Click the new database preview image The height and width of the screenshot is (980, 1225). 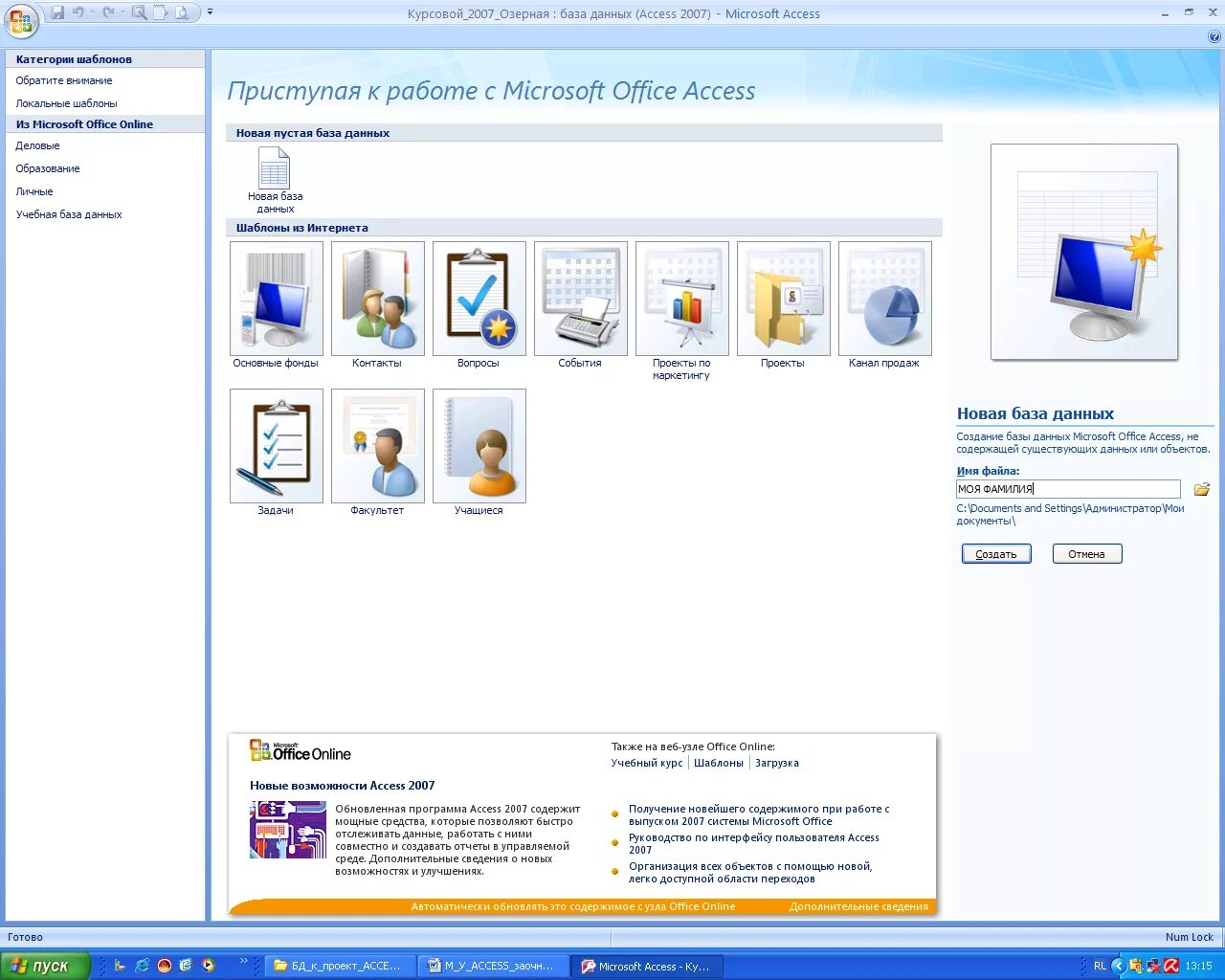click(x=1084, y=252)
